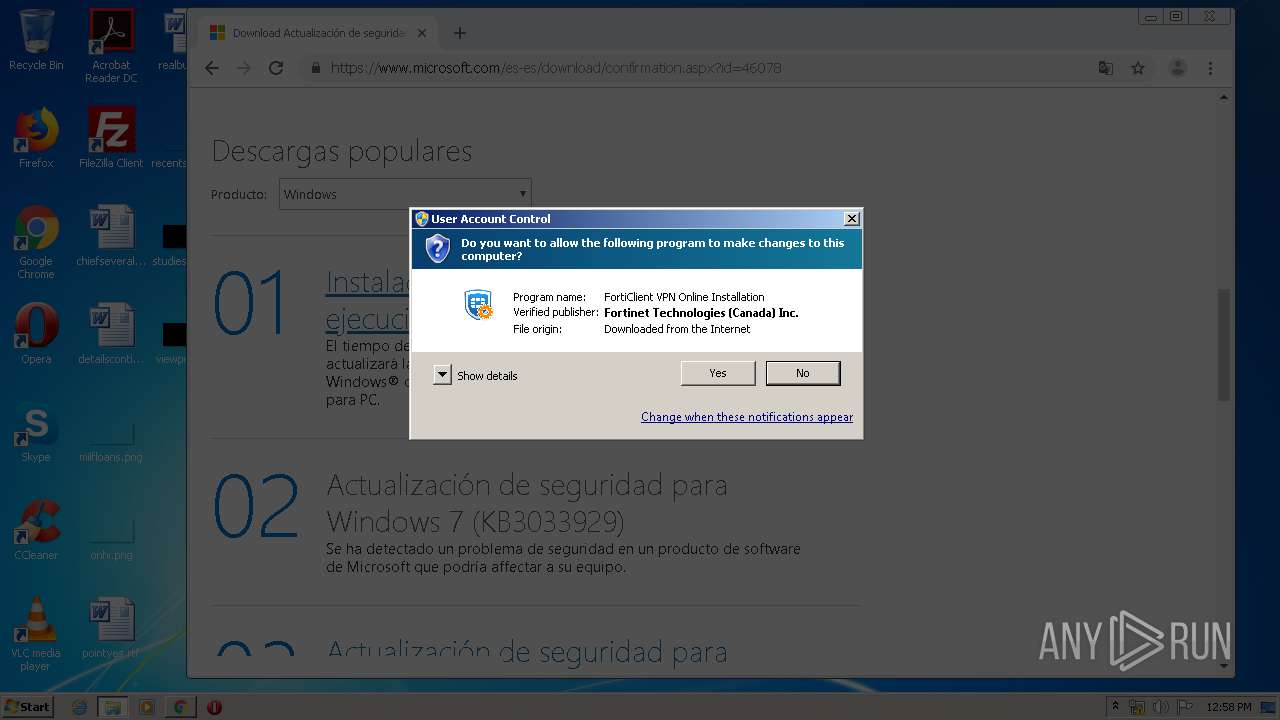The image size is (1280, 720).
Task: Click 'Fortinet Technologies (Canada) Inc.' publisher text
Action: 701,313
